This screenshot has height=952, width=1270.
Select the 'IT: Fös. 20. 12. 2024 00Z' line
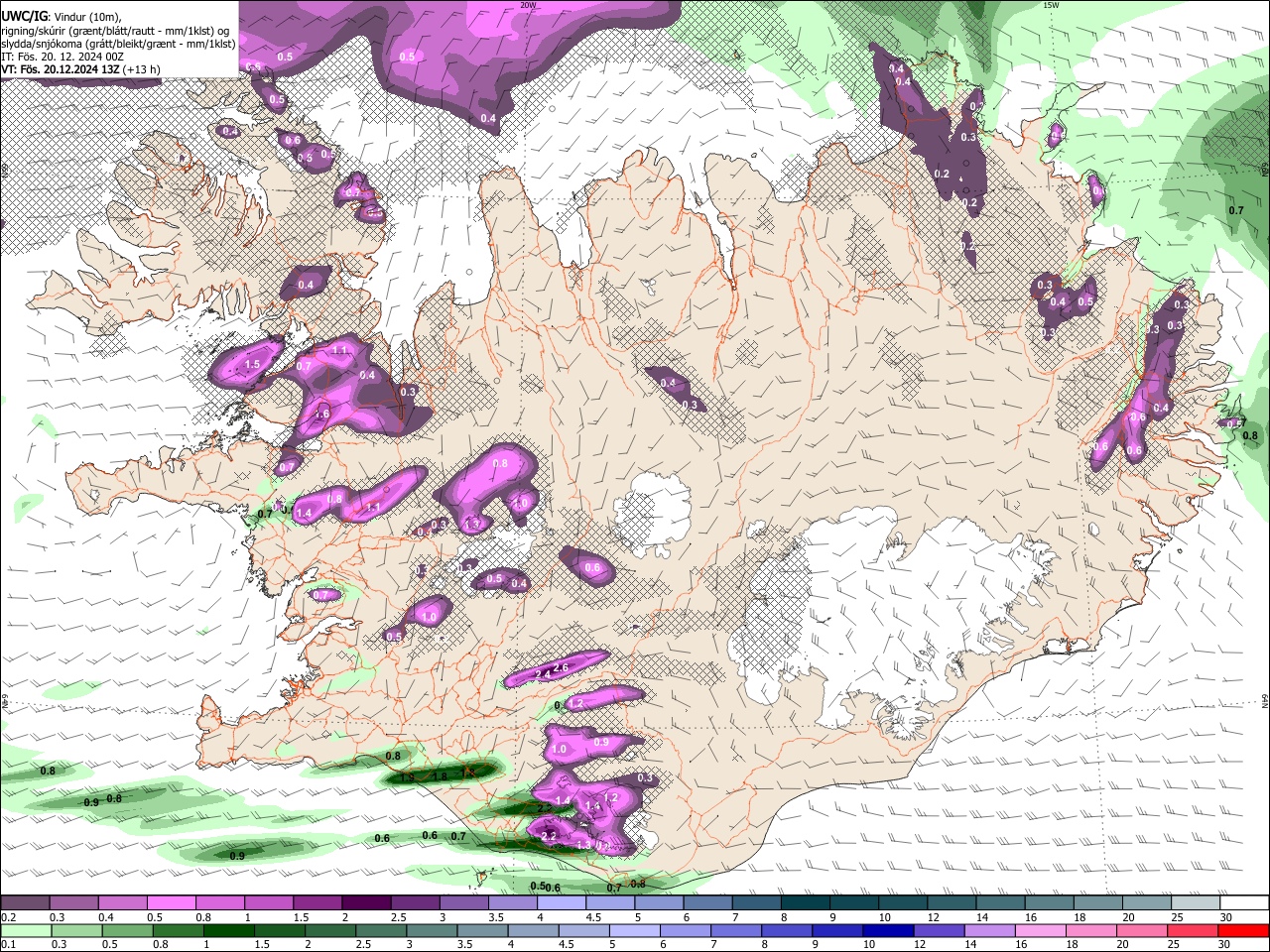pos(63,57)
